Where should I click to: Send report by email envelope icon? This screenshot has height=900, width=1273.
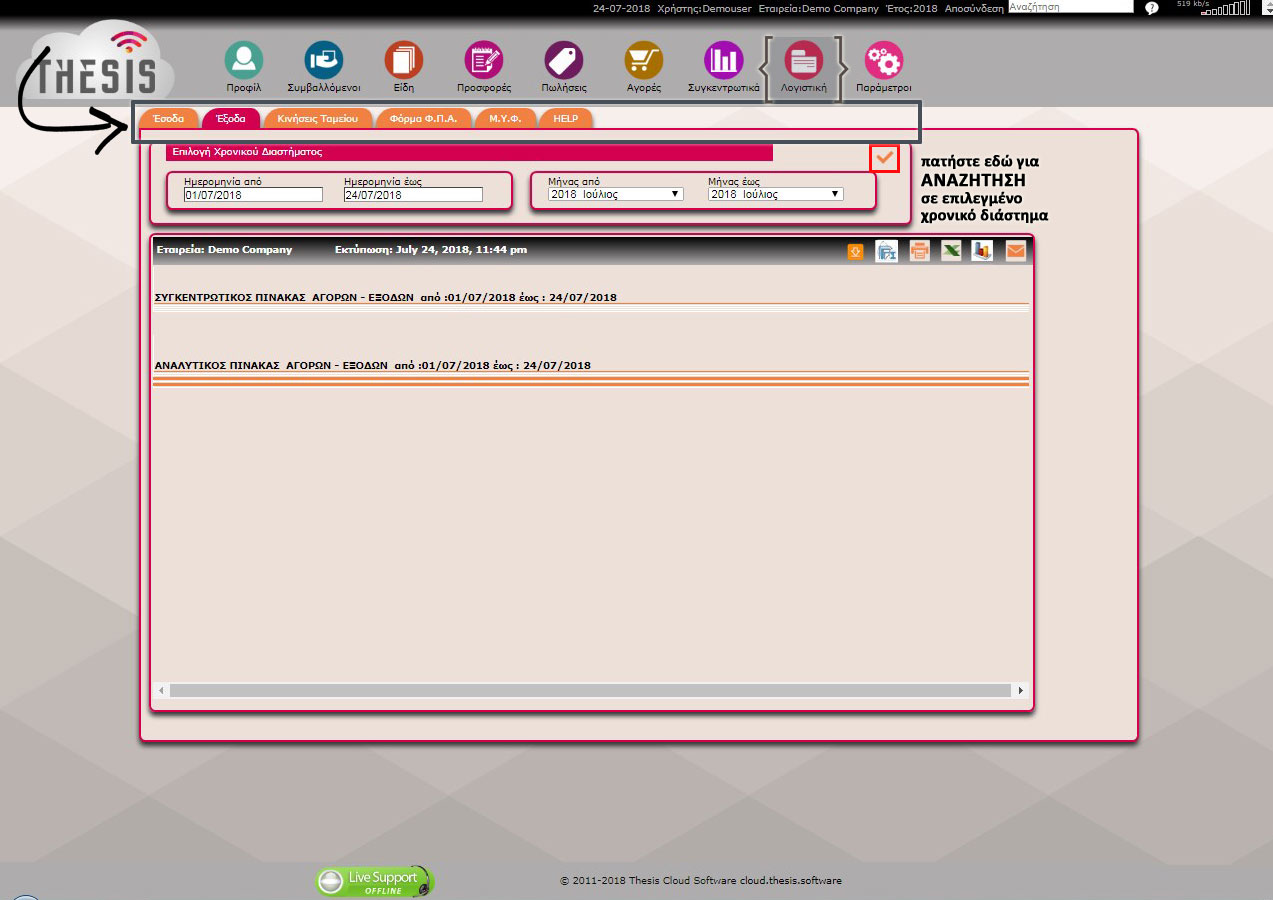1015,251
